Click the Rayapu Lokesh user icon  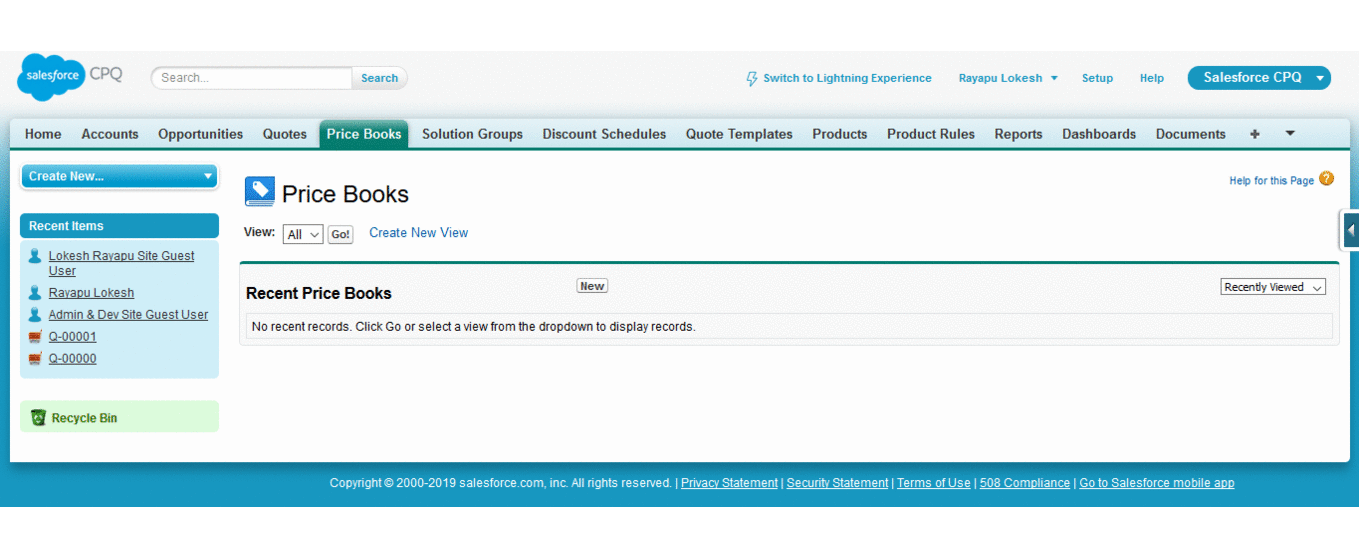point(35,293)
